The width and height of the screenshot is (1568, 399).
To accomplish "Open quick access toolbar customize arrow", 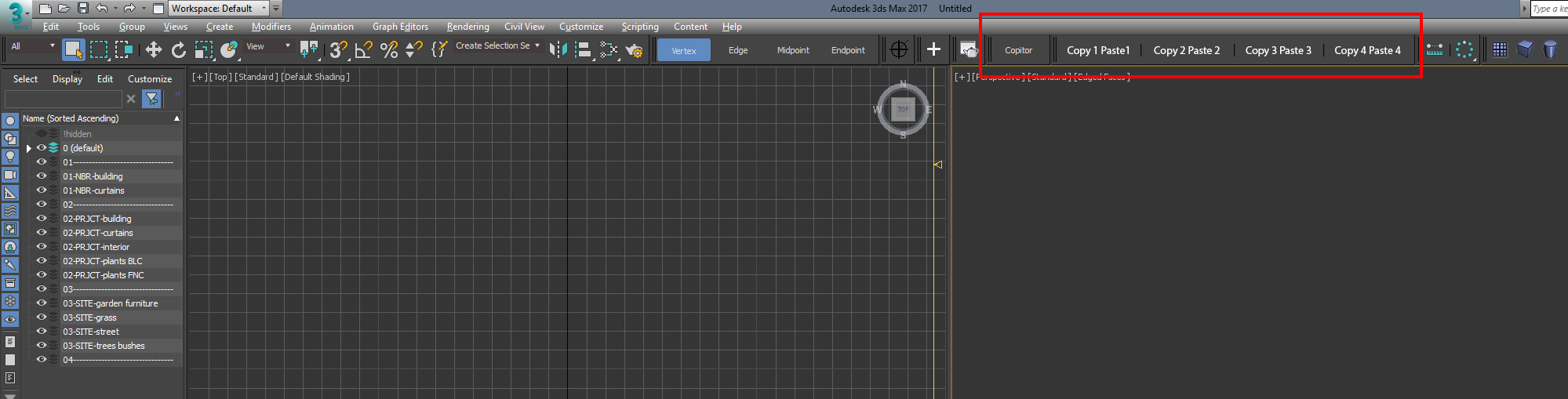I will pyautogui.click(x=276, y=9).
